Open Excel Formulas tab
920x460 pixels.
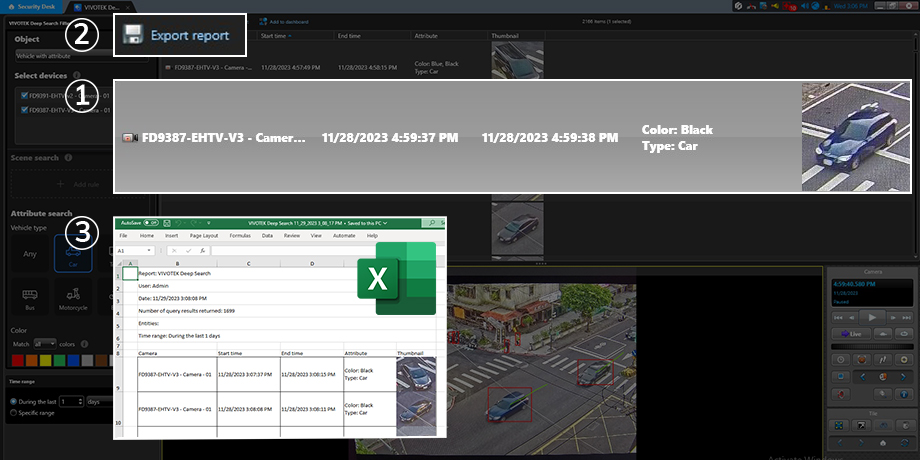click(240, 235)
